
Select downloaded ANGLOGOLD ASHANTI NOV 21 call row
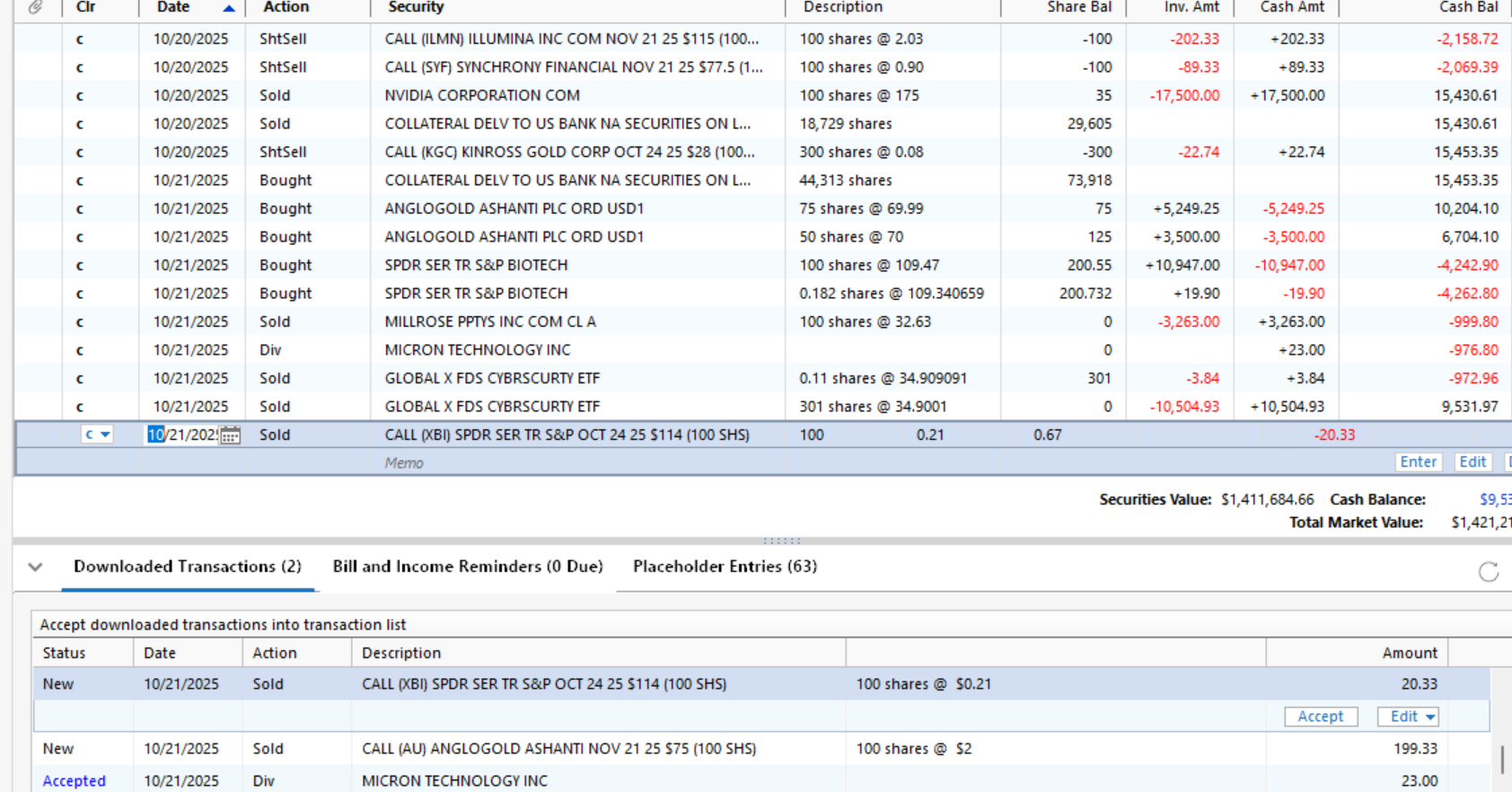[760, 749]
